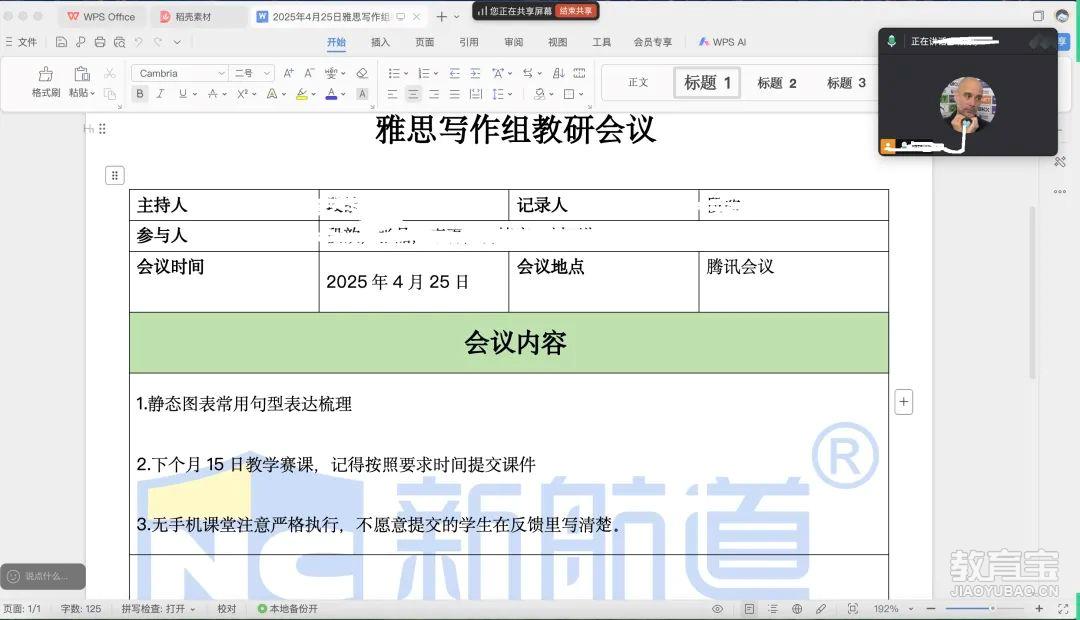Open the numbered list dropdown arrow
Image resolution: width=1080 pixels, height=620 pixels.
pos(436,73)
